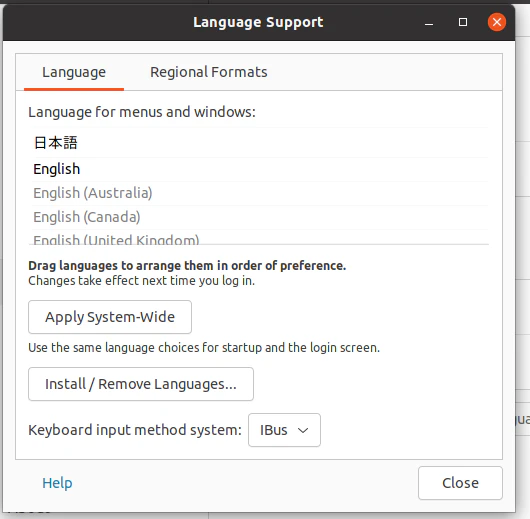Open Install / Remove Languages dialog
The height and width of the screenshot is (519, 530).
pos(141,384)
